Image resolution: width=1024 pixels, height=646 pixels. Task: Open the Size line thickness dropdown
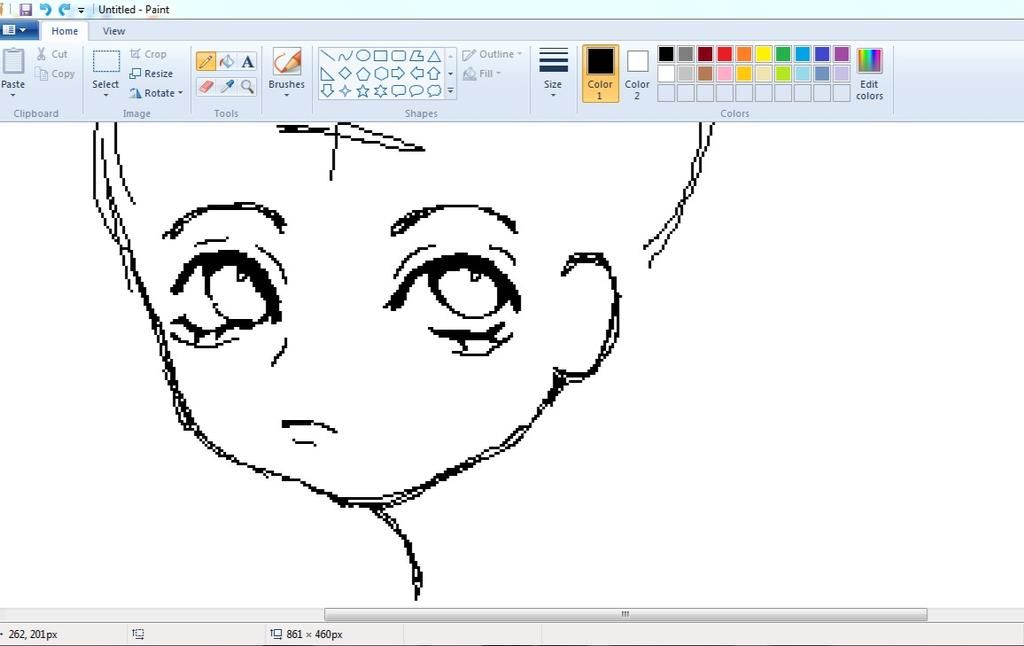[552, 73]
